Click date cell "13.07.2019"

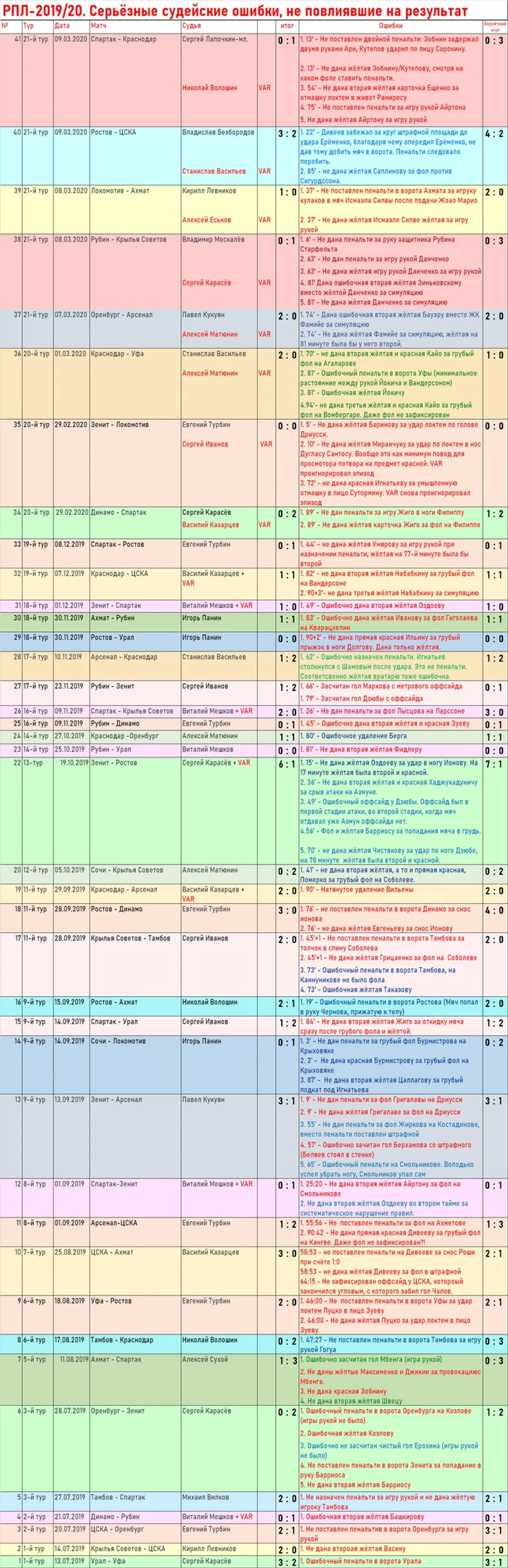pyautogui.click(x=71, y=1561)
